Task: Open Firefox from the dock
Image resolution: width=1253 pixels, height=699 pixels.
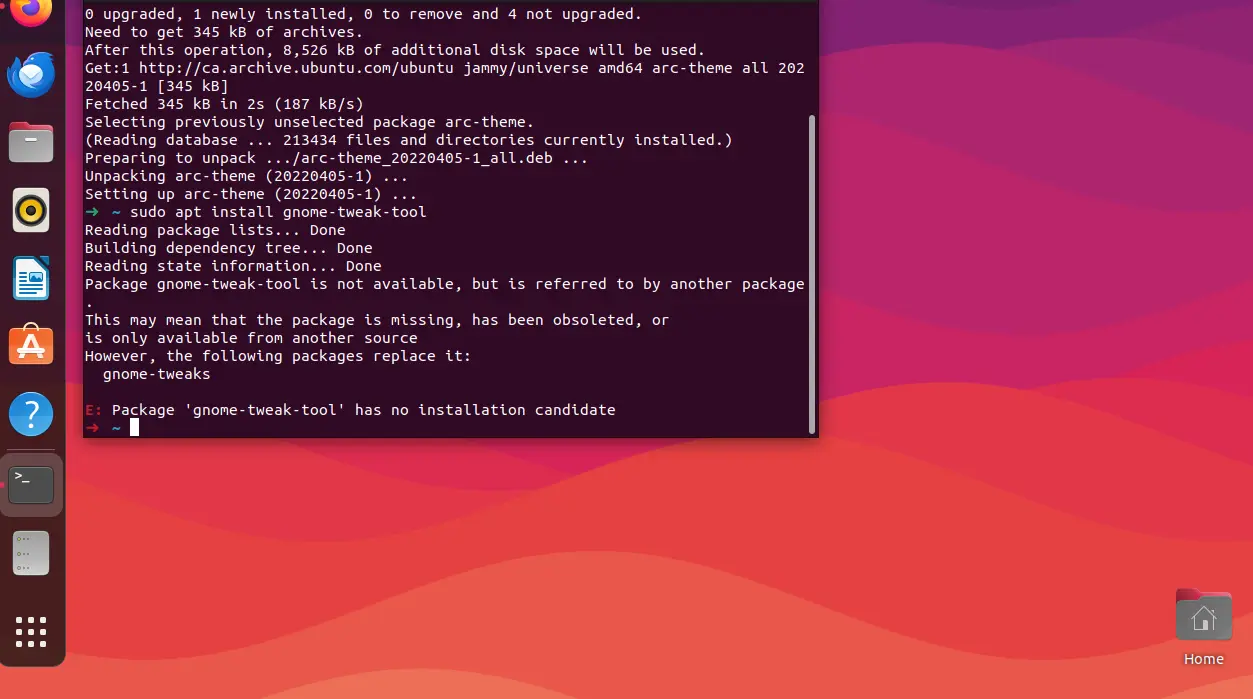Action: 31,12
